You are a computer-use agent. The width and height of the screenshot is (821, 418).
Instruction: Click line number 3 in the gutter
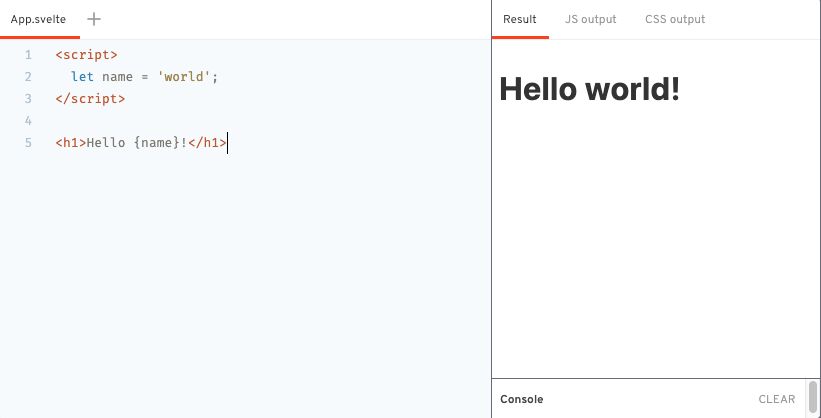tap(28, 99)
